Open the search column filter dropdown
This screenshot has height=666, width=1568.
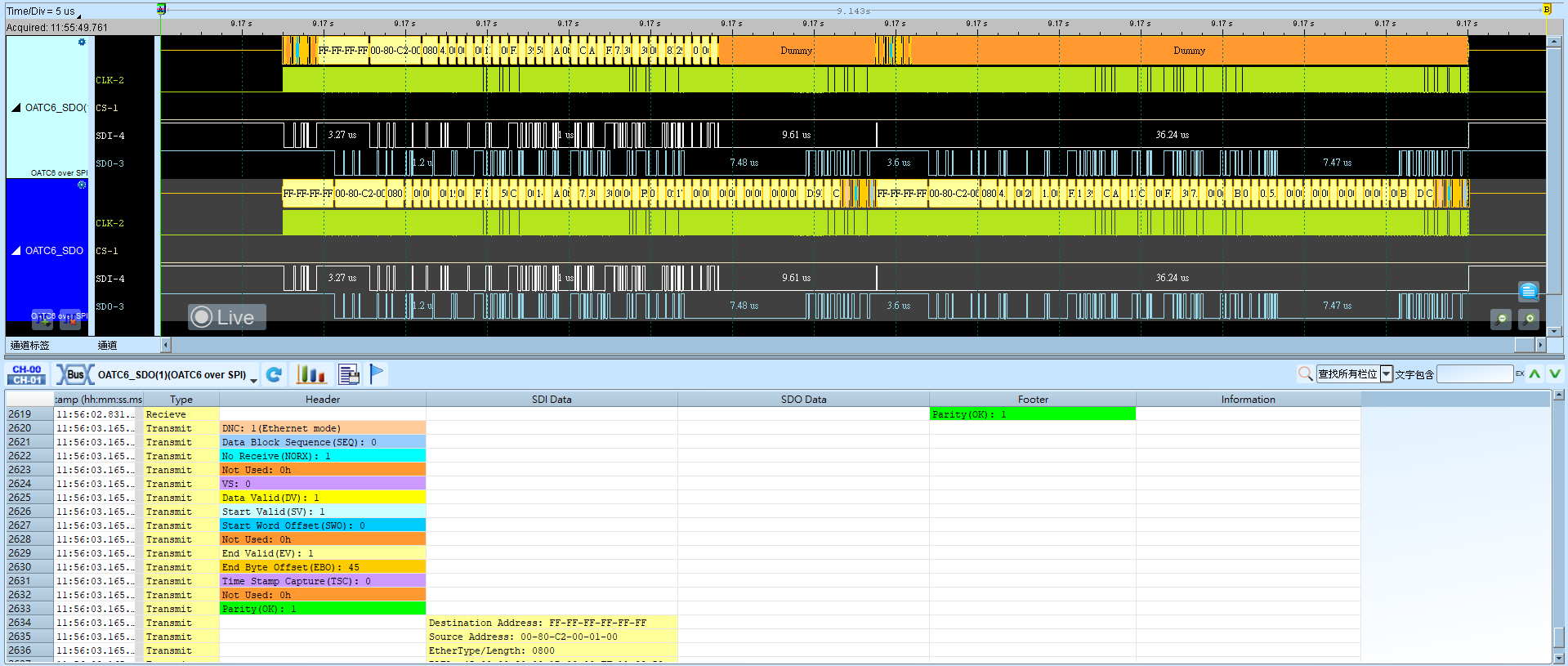coord(1387,374)
